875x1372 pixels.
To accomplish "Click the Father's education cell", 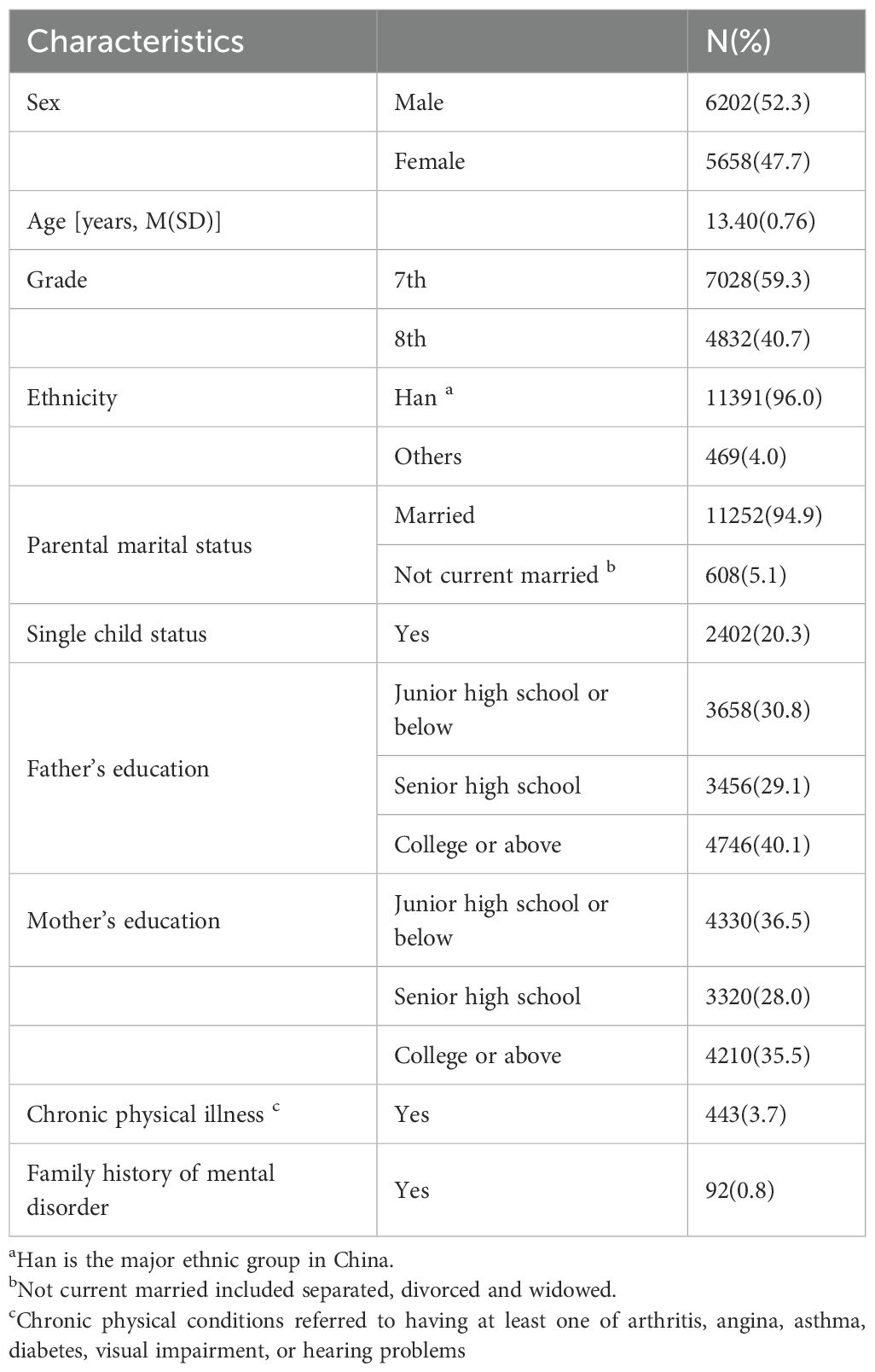I will [x=118, y=769].
